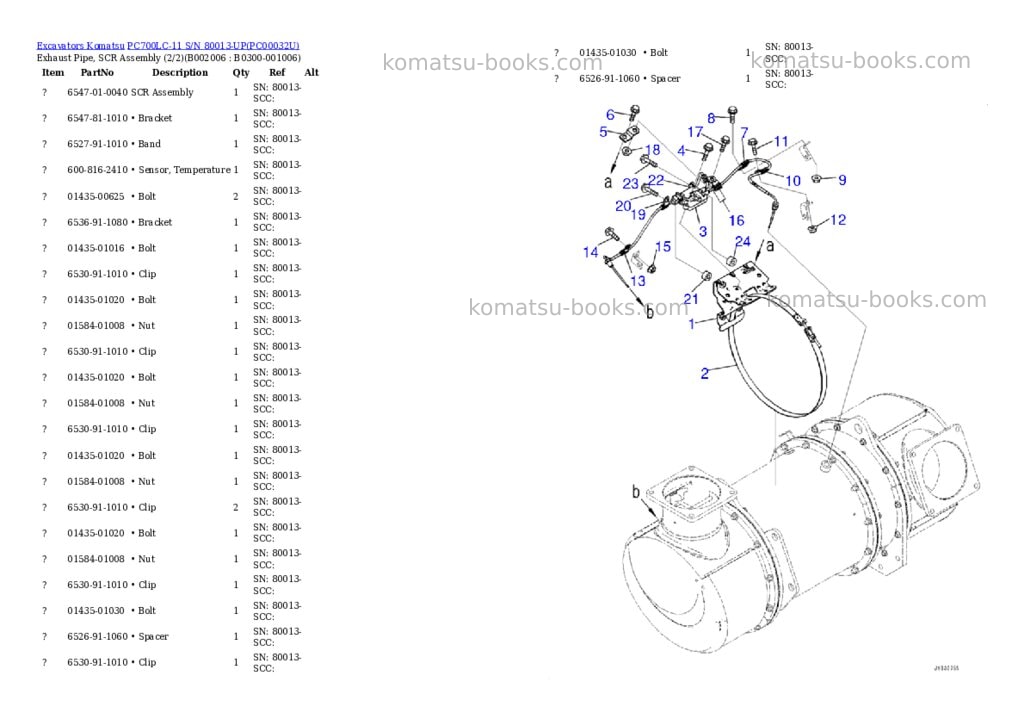
Task: Click the Description column header
Action: coord(180,72)
